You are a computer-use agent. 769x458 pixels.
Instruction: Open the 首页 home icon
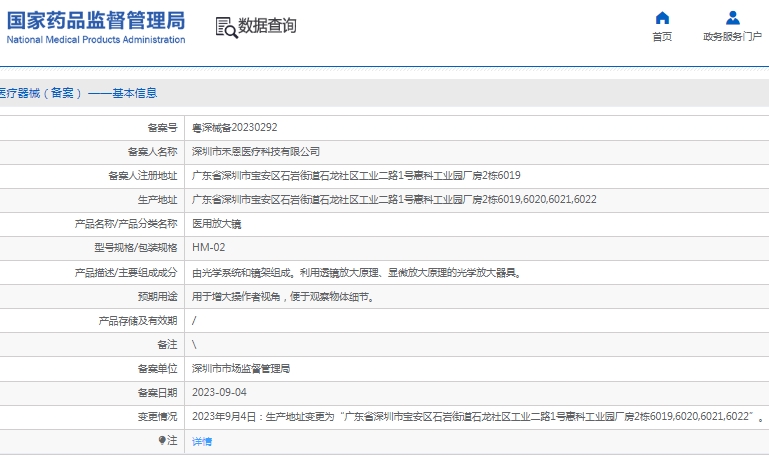[662, 18]
